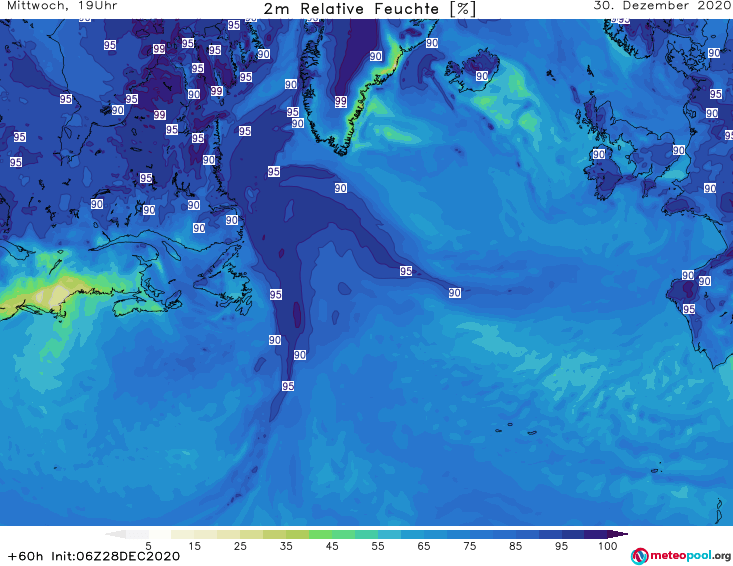733x566 pixels.
Task: Click the "95" contour label over Portugal
Action: pos(689,309)
